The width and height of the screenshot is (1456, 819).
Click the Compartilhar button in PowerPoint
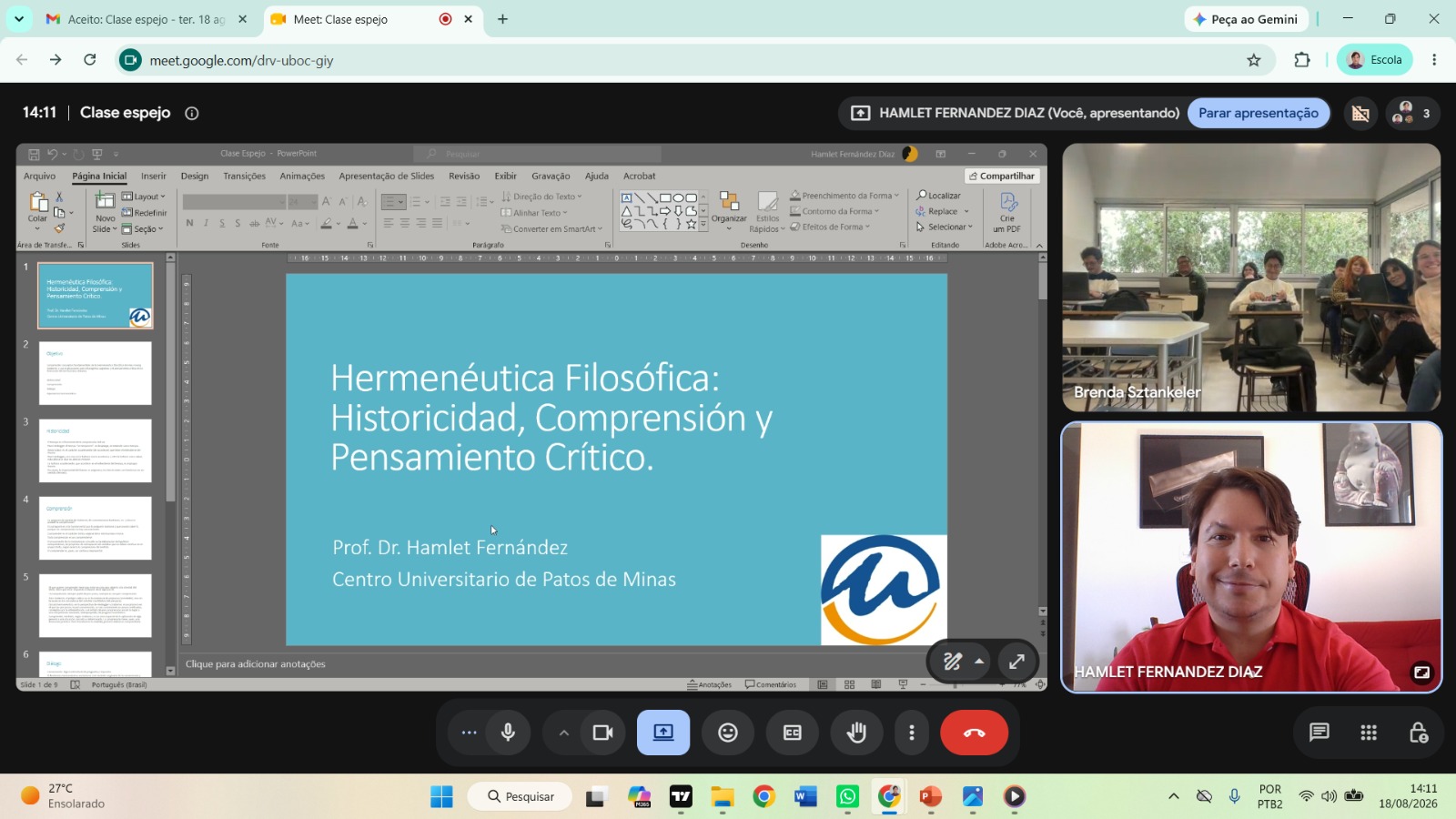click(x=1002, y=177)
